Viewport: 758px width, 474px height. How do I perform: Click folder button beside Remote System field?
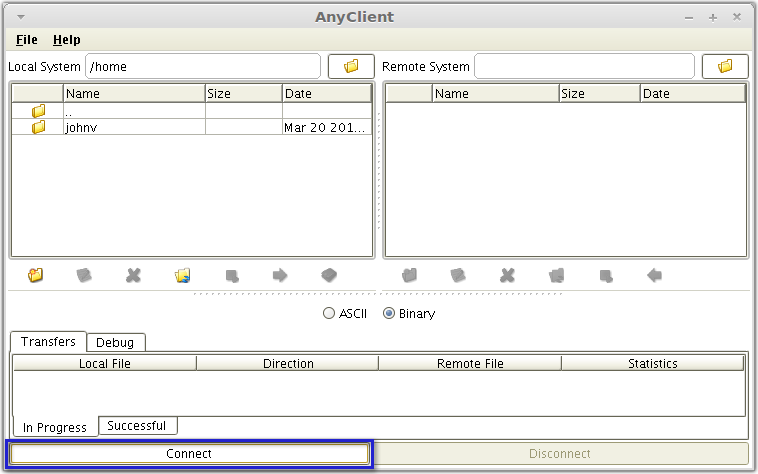point(725,66)
